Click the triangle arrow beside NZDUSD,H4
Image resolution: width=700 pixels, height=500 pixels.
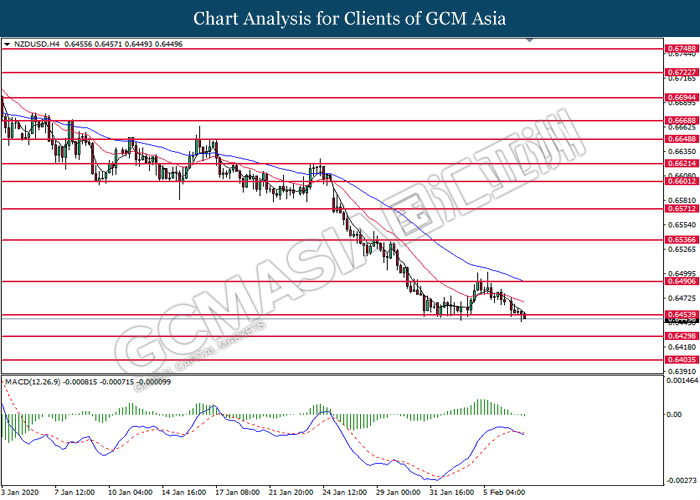point(8,45)
